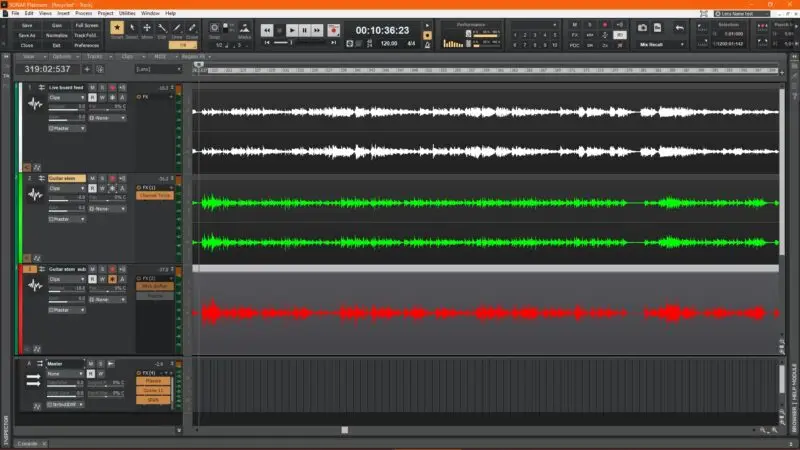
Task: Choose the Move tool in the toolbar
Action: point(147,29)
